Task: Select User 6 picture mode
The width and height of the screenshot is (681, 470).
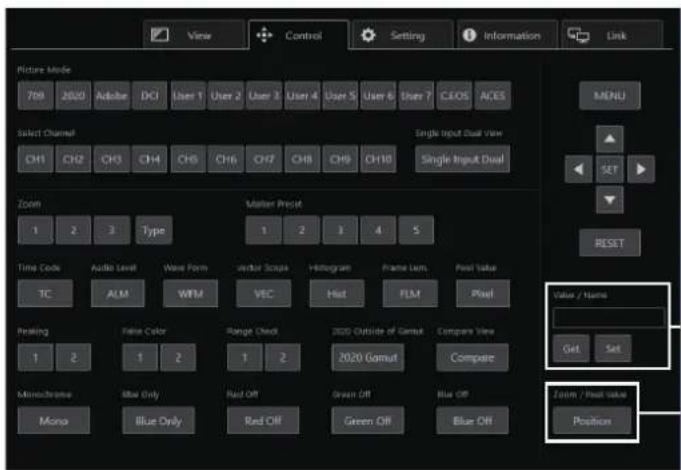Action: [378, 96]
